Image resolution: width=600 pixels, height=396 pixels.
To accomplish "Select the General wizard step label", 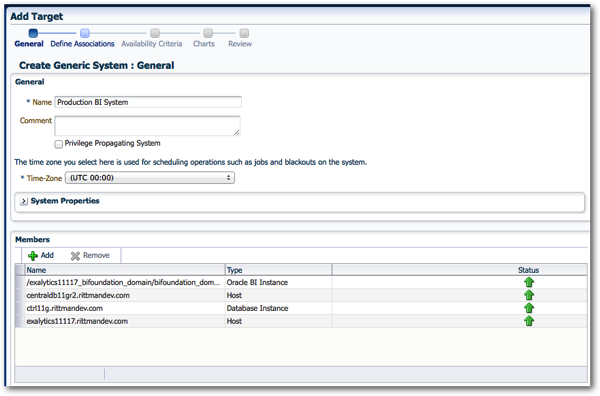I will pos(29,44).
